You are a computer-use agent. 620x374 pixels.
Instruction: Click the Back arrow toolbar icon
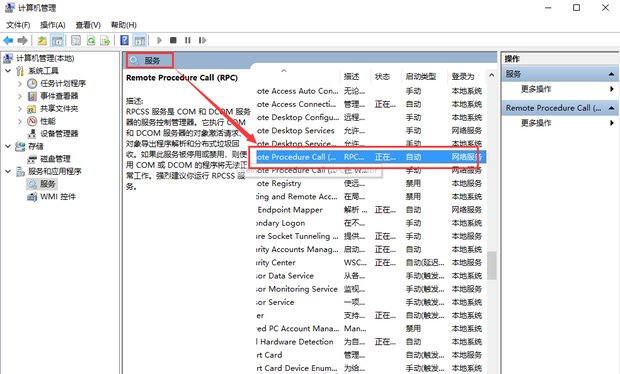(x=8, y=40)
